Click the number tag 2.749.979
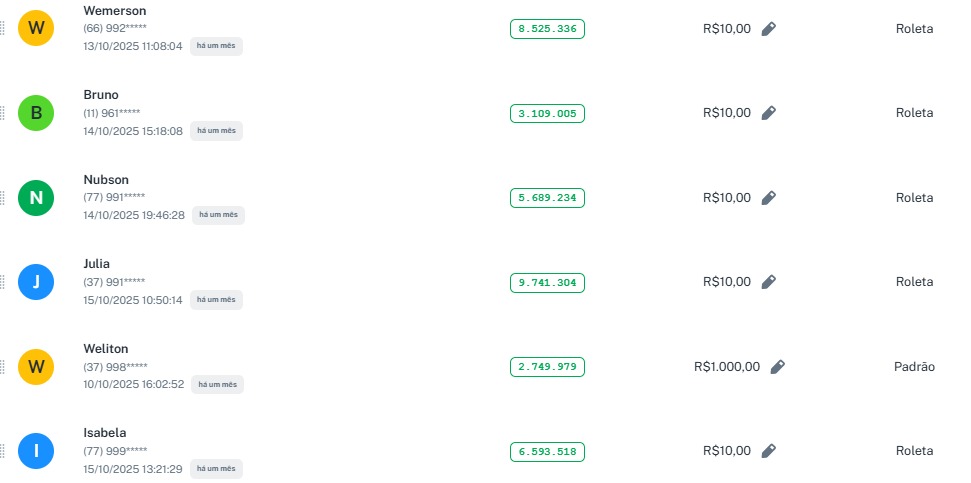The image size is (971, 483). (x=547, y=367)
